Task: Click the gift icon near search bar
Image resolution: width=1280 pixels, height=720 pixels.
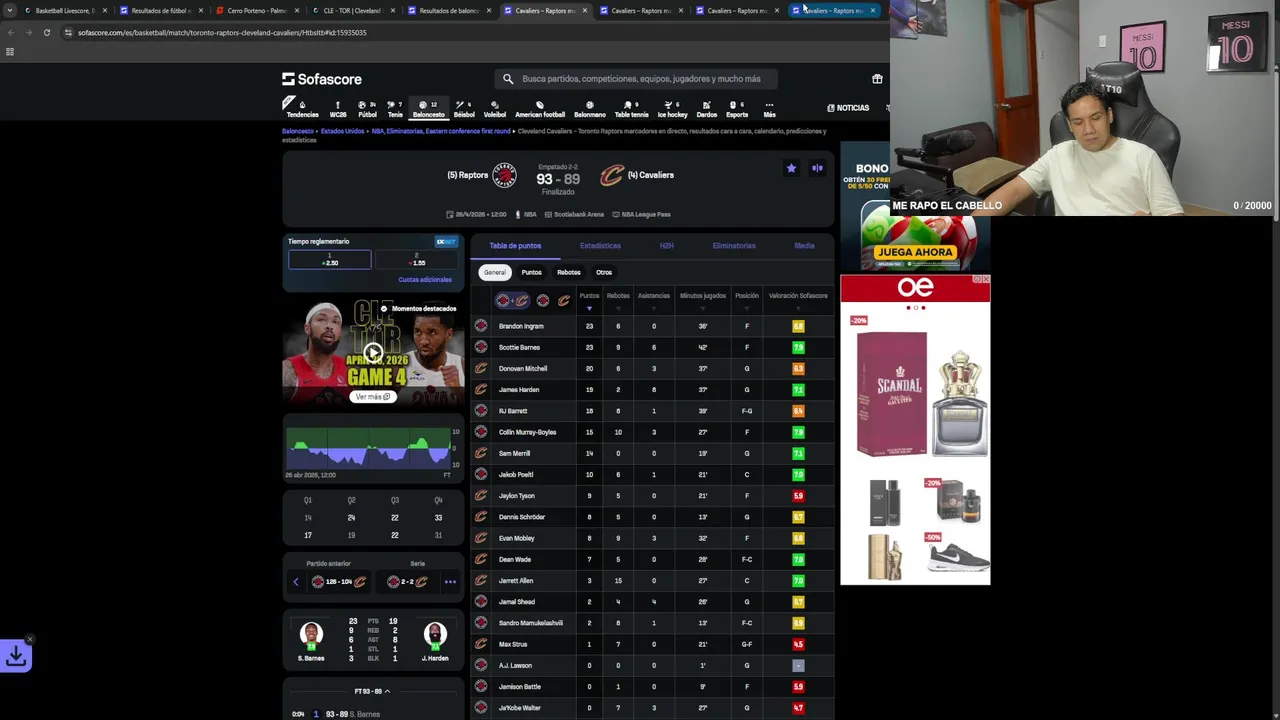Action: coord(877,79)
